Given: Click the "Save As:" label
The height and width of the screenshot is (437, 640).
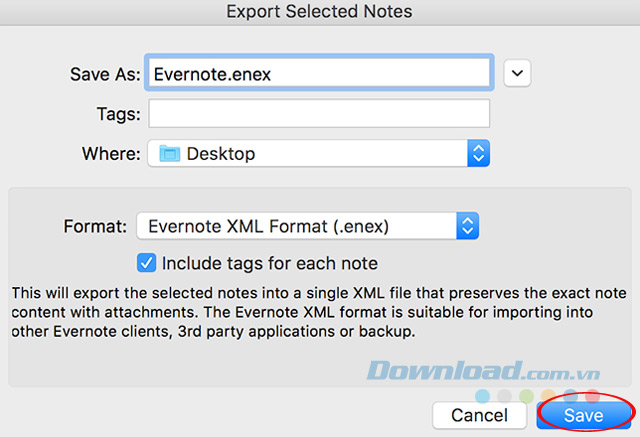Looking at the screenshot, I should click(x=104, y=74).
